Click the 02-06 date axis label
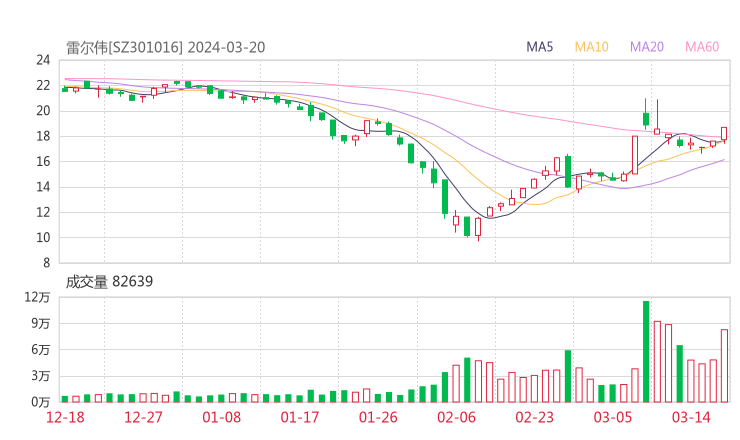This screenshot has width=740, height=440. click(456, 417)
